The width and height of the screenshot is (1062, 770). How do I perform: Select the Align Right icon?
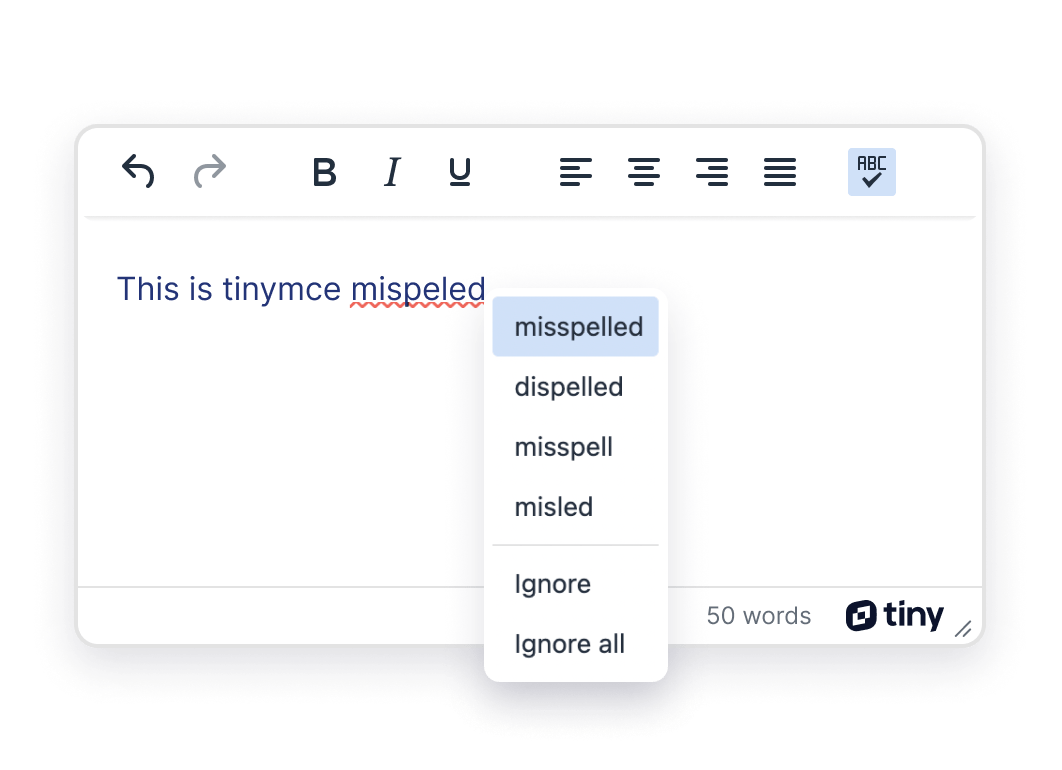(x=712, y=172)
